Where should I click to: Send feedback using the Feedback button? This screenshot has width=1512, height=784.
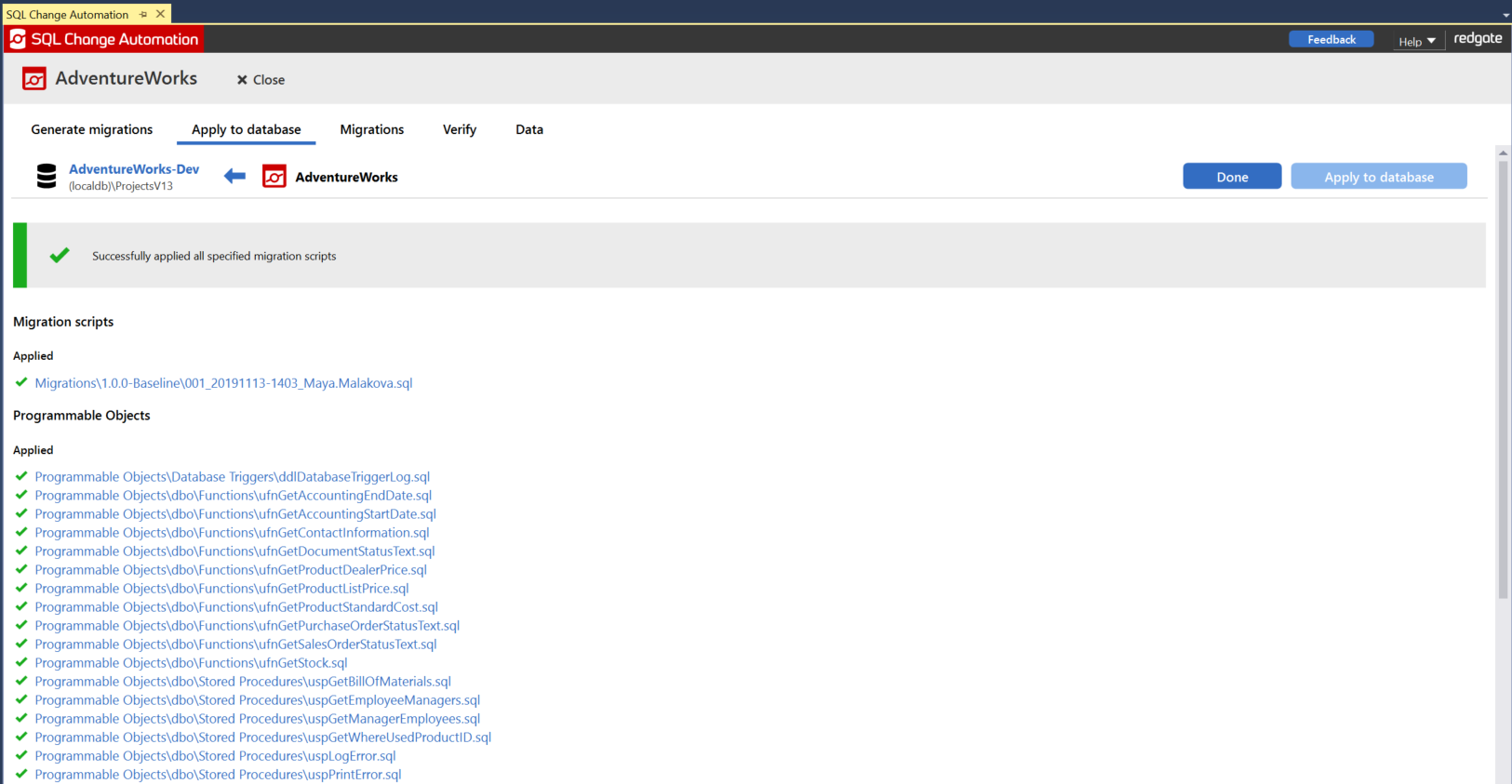click(x=1331, y=39)
